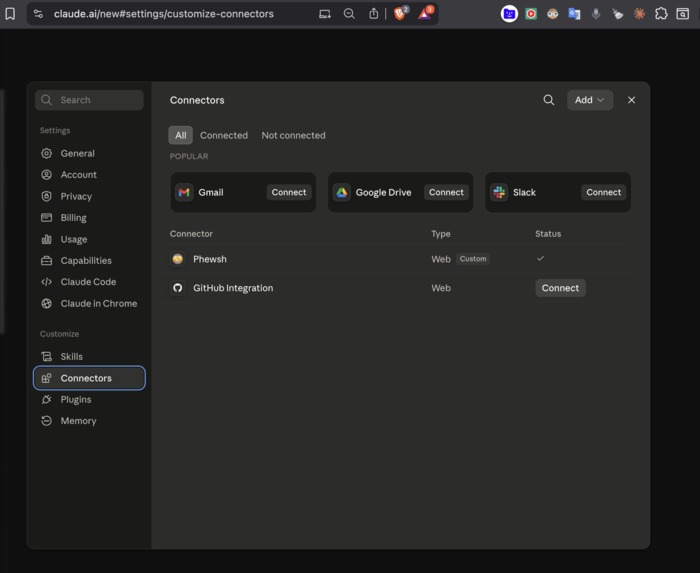The image size is (700, 573).
Task: Click the Status column header
Action: (x=548, y=234)
